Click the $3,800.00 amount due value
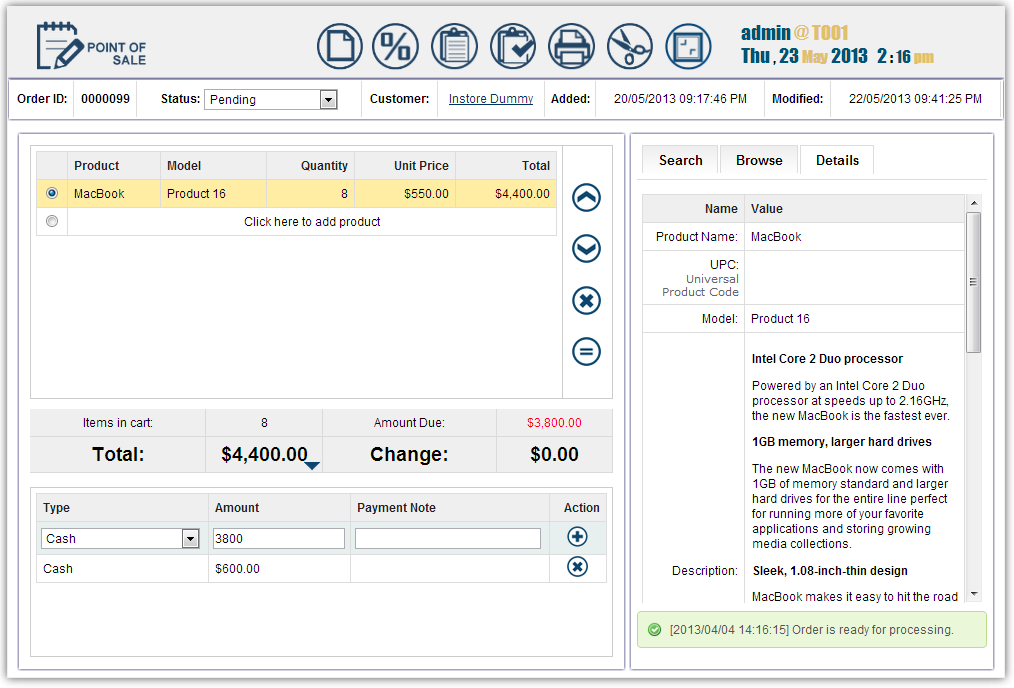The width and height of the screenshot is (1014, 688). [x=554, y=423]
